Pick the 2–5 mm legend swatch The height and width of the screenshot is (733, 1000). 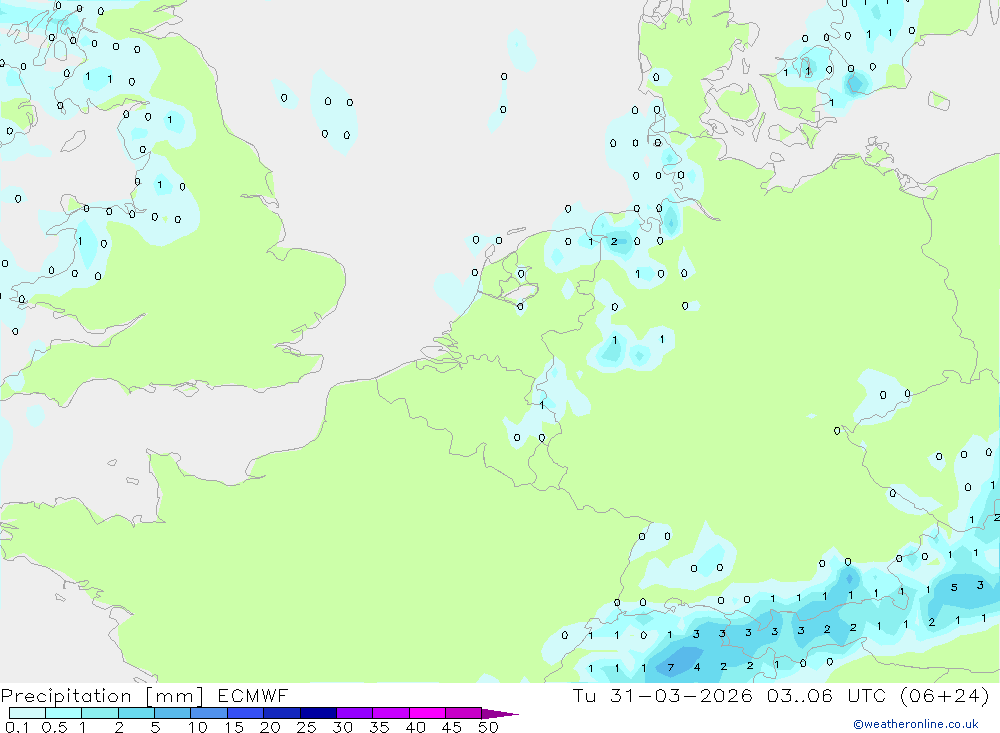136,713
